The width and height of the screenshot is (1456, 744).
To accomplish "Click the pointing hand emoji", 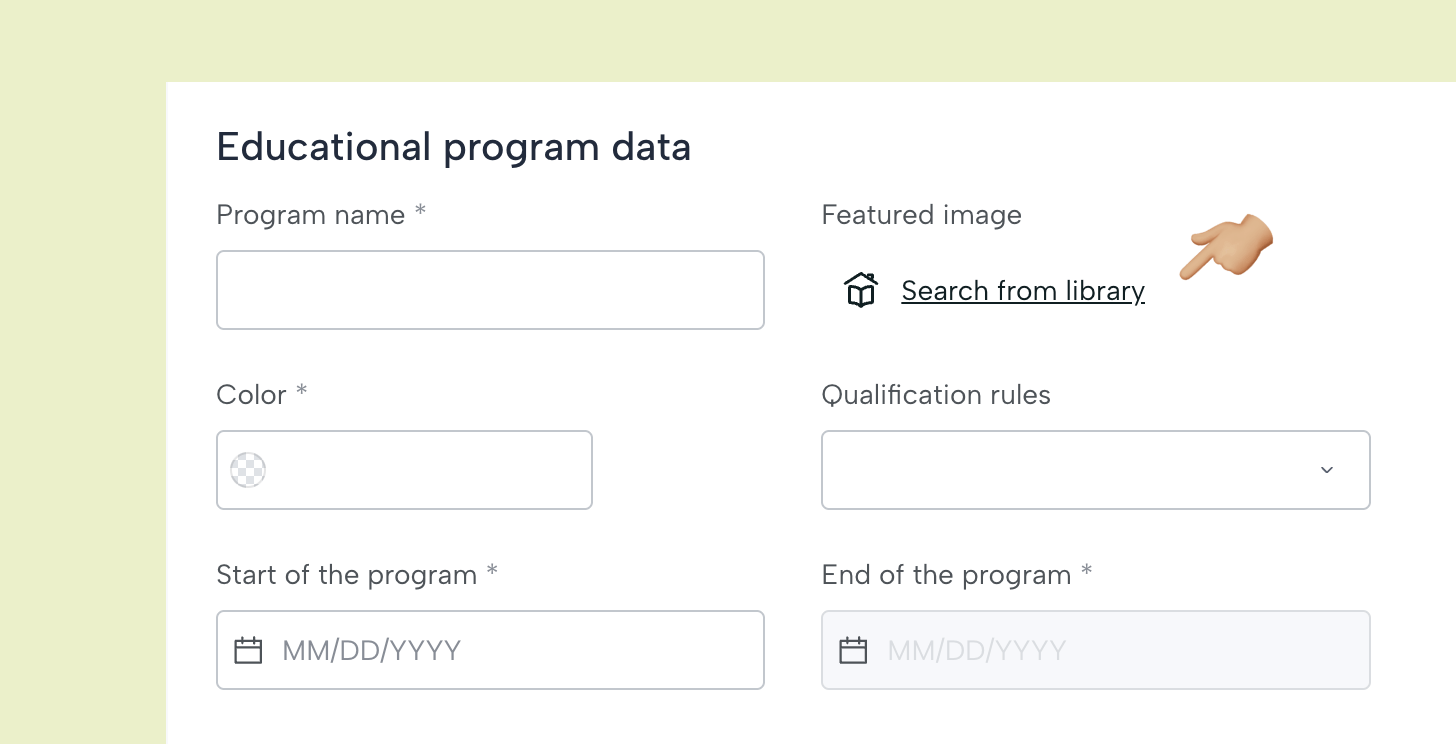I will [1226, 246].
